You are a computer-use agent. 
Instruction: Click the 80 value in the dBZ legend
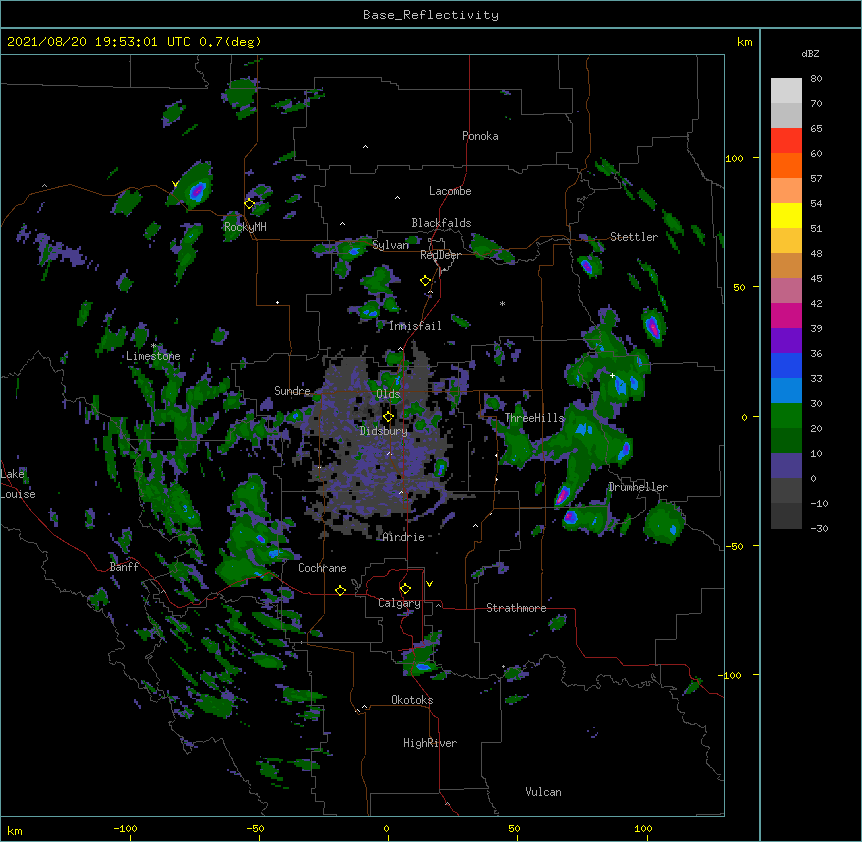coord(816,79)
